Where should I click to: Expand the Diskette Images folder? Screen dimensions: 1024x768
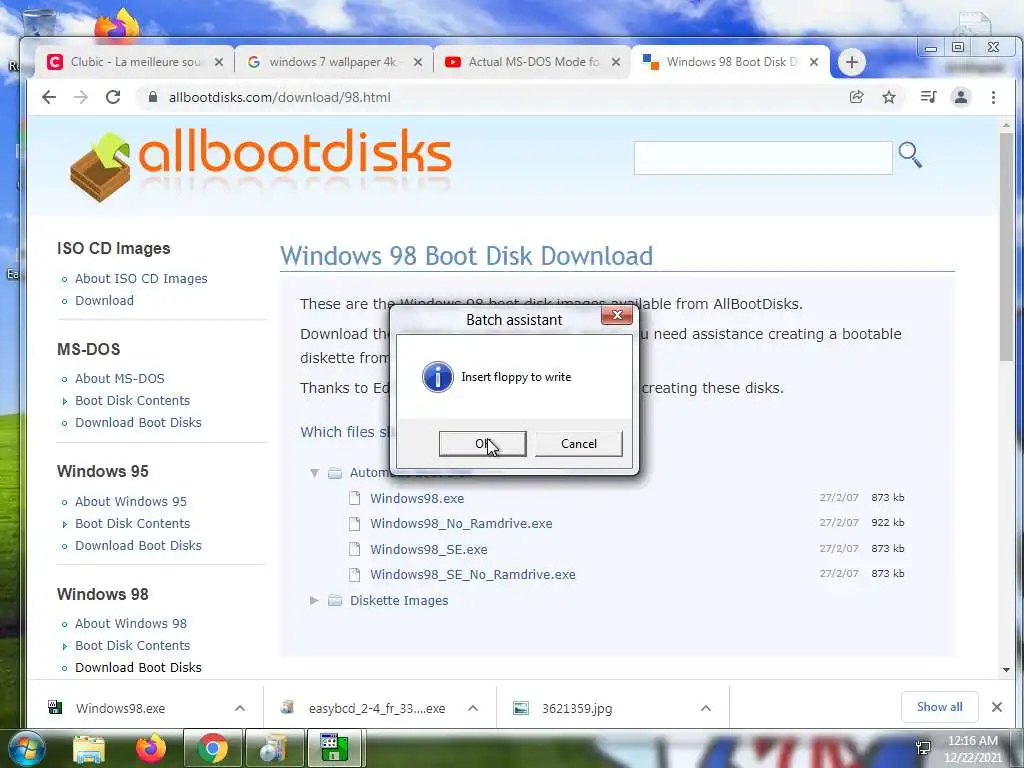coord(314,600)
